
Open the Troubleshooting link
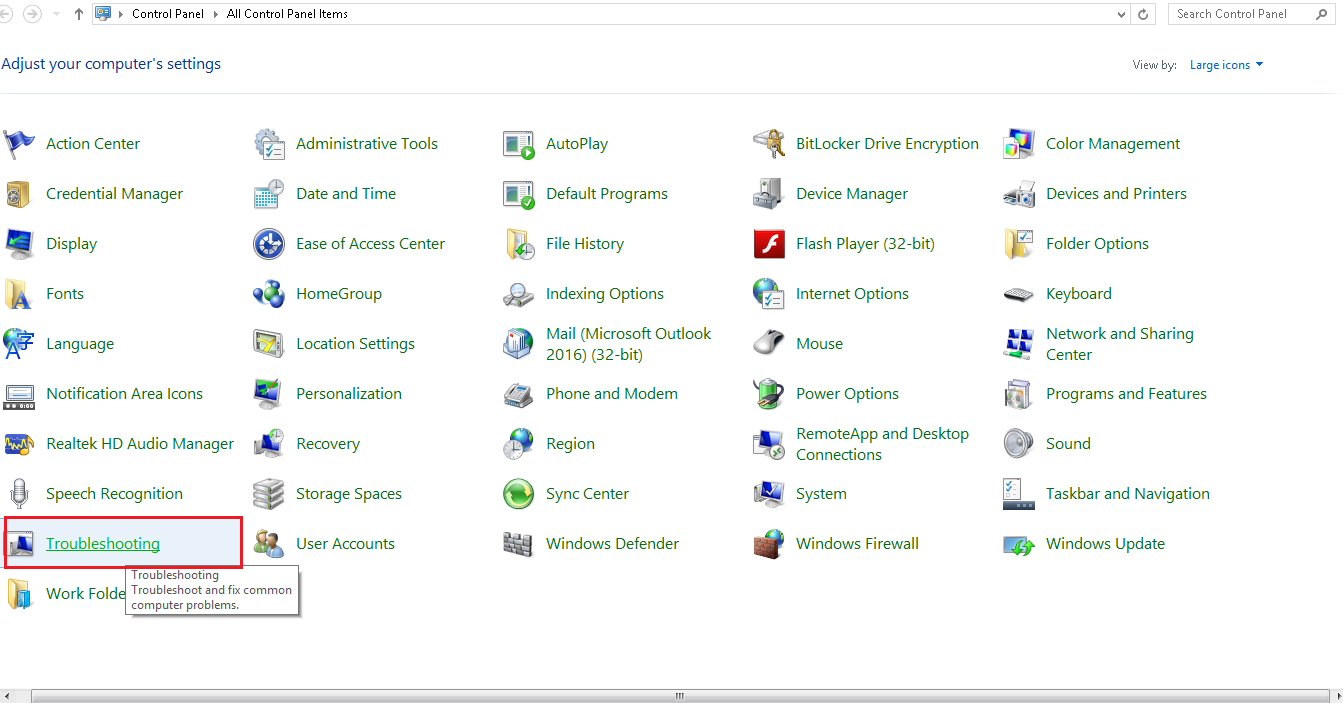tap(103, 544)
